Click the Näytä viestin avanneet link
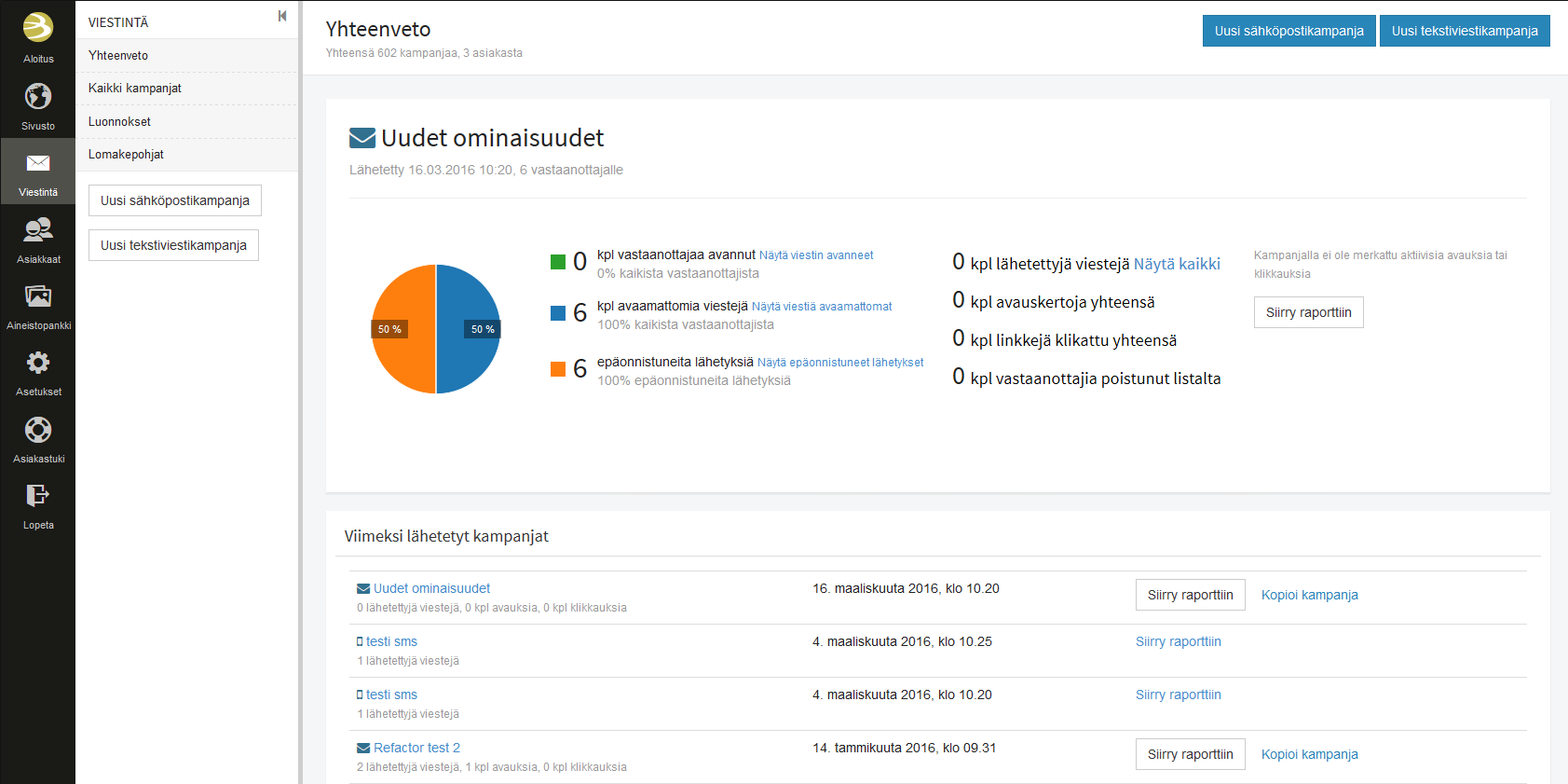Viewport: 1568px width, 784px height. coord(816,255)
